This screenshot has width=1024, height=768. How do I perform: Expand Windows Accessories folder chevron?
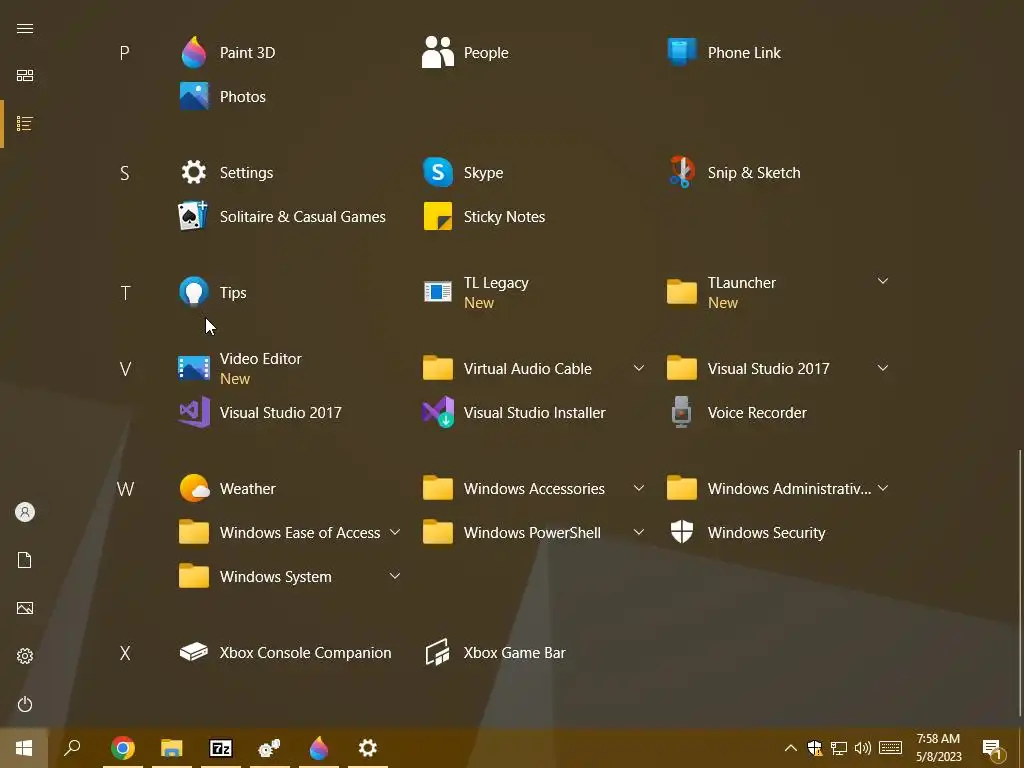click(x=639, y=488)
